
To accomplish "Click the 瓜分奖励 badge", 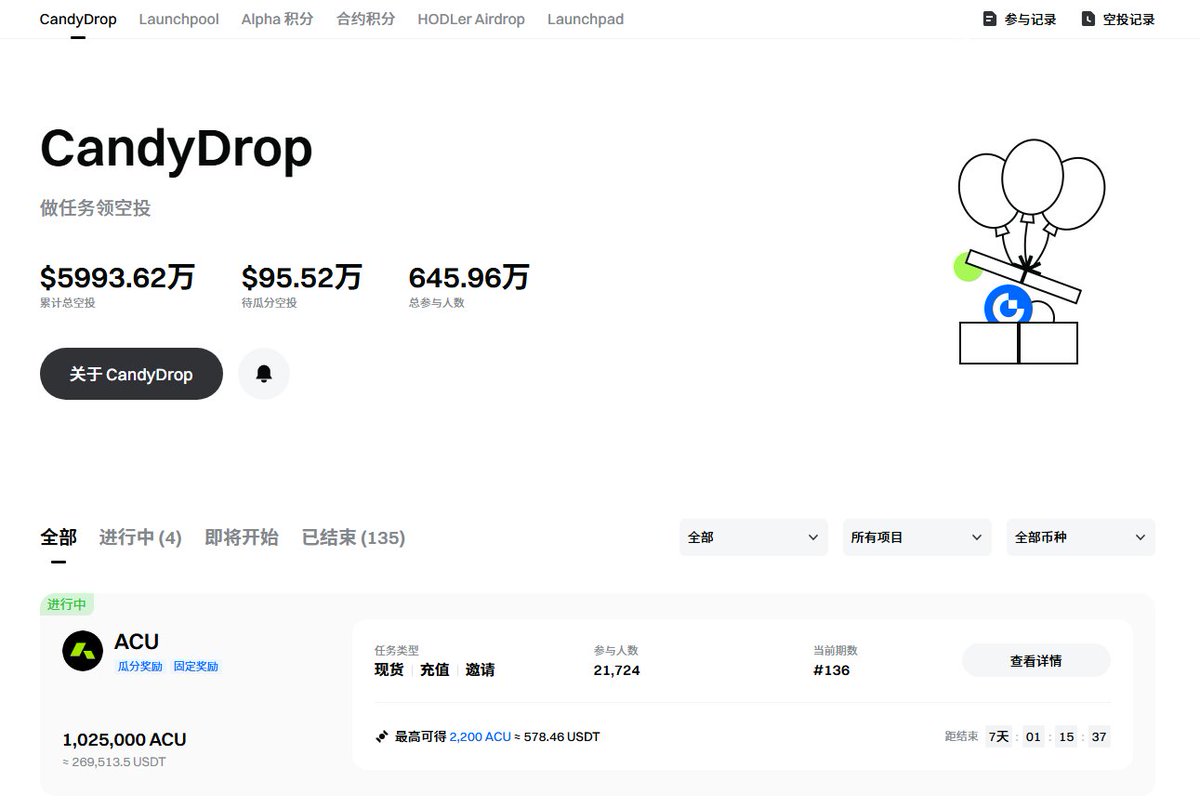I will pyautogui.click(x=140, y=667).
